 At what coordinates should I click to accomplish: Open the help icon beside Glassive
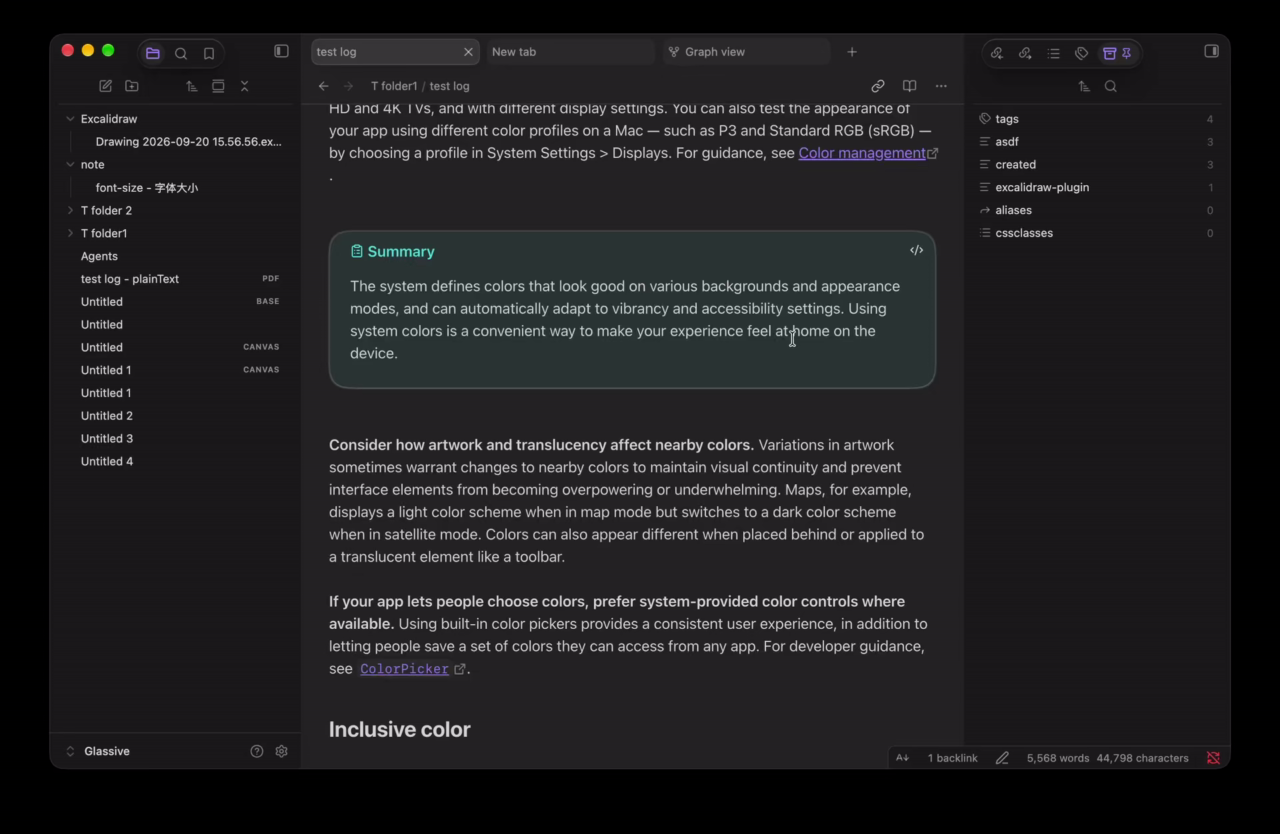point(257,751)
